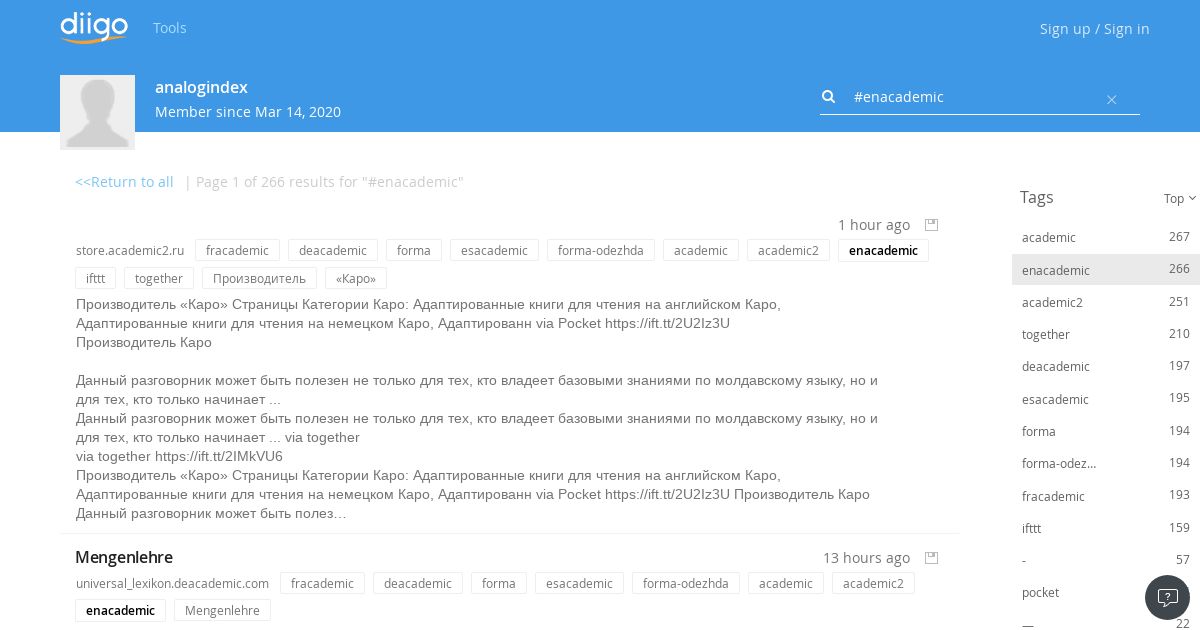Select enacademic tag in Tags sidebar
1200x630 pixels.
[1105, 270]
